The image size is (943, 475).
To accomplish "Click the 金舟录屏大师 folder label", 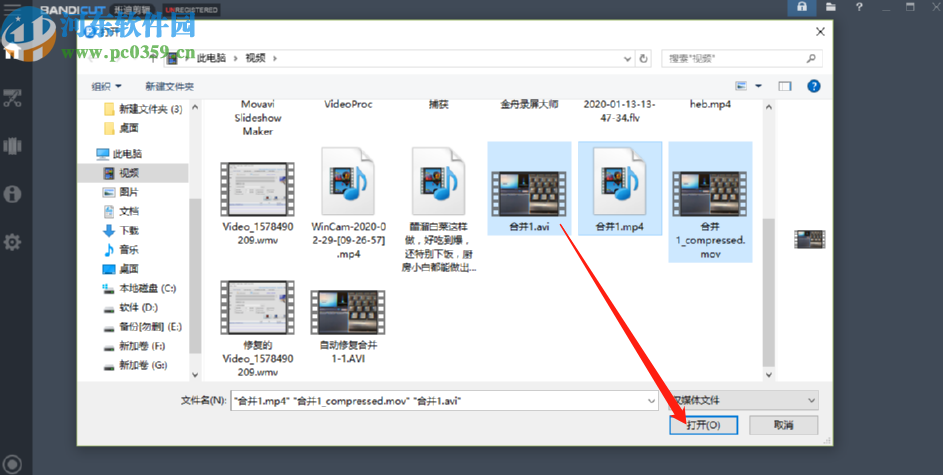I will pos(529,105).
